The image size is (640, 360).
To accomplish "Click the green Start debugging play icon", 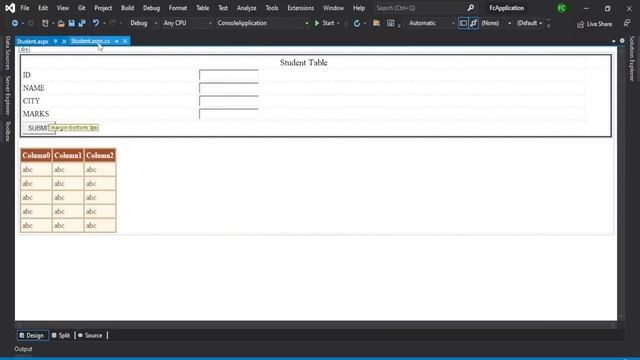I will point(317,23).
